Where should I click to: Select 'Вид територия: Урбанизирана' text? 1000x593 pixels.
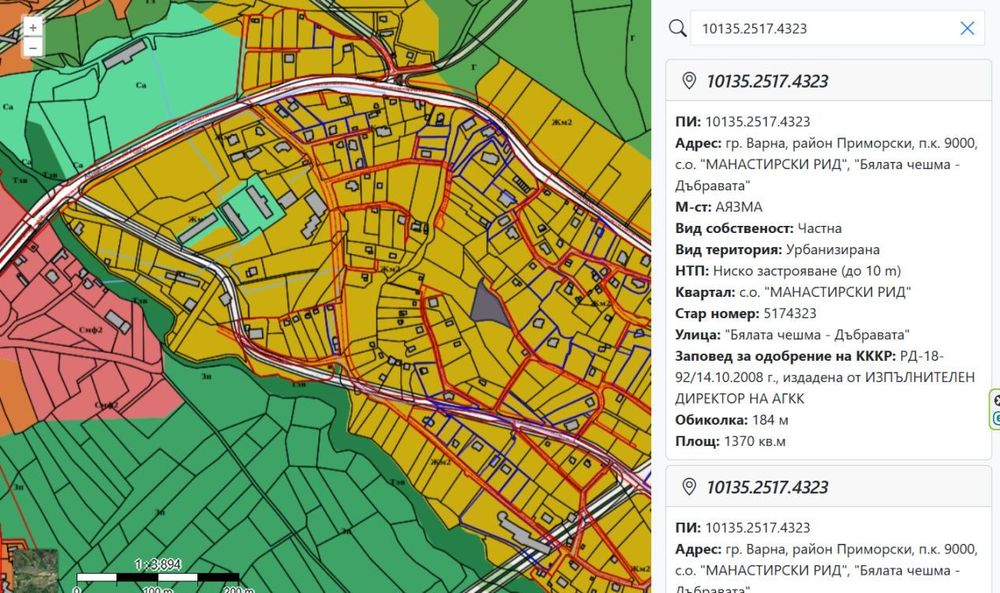click(777, 249)
